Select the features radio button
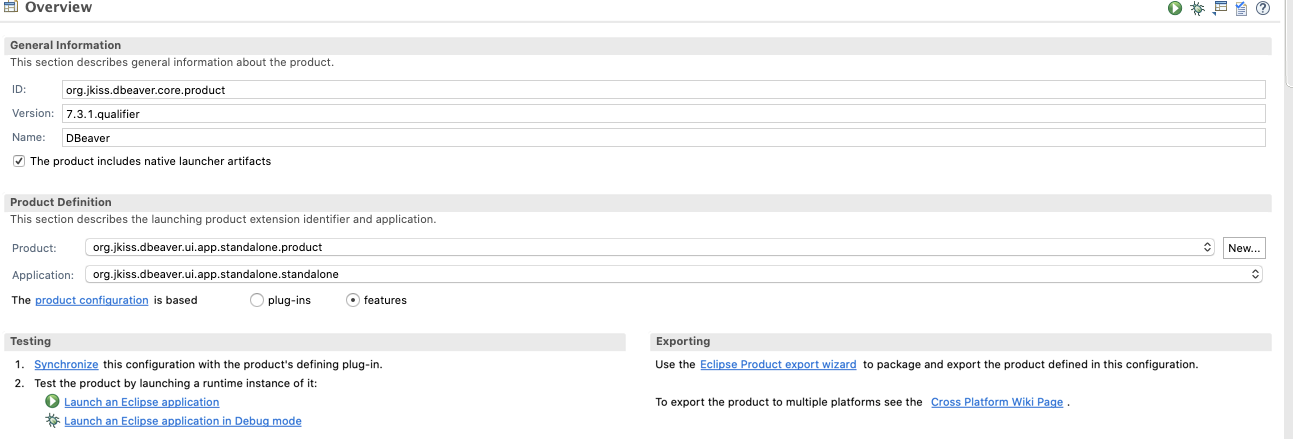 352,300
